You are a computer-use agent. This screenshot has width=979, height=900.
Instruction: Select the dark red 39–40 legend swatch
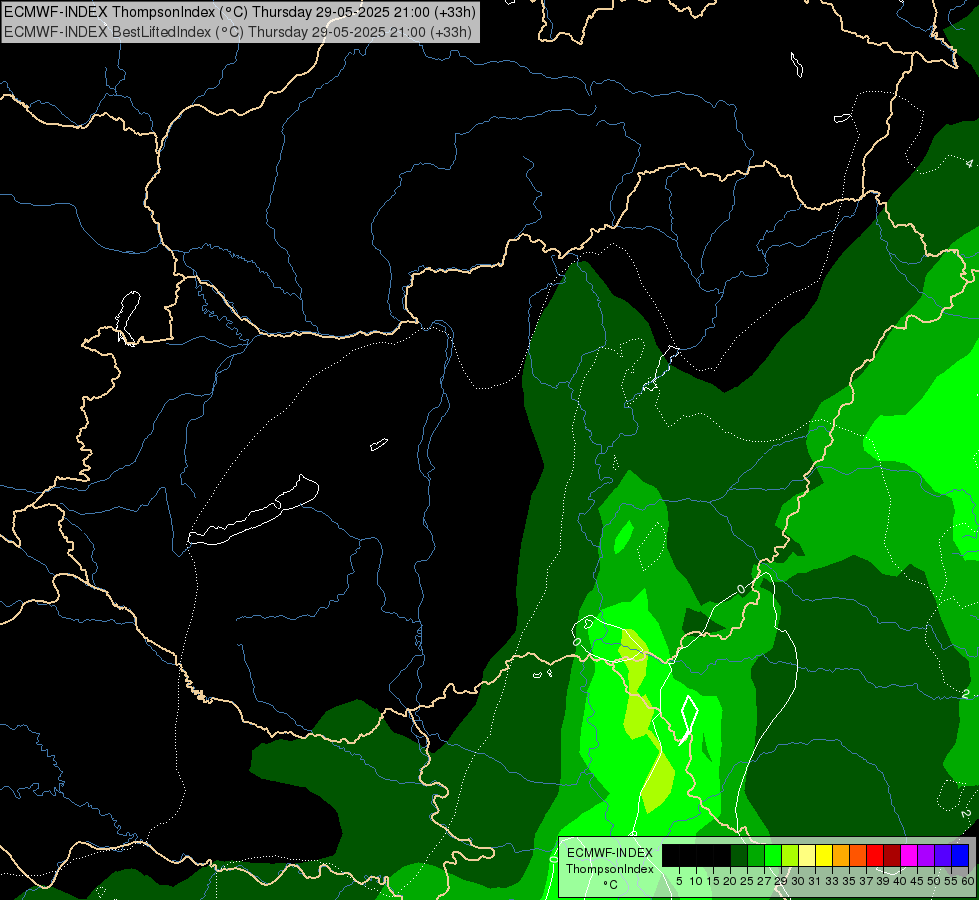tap(892, 855)
